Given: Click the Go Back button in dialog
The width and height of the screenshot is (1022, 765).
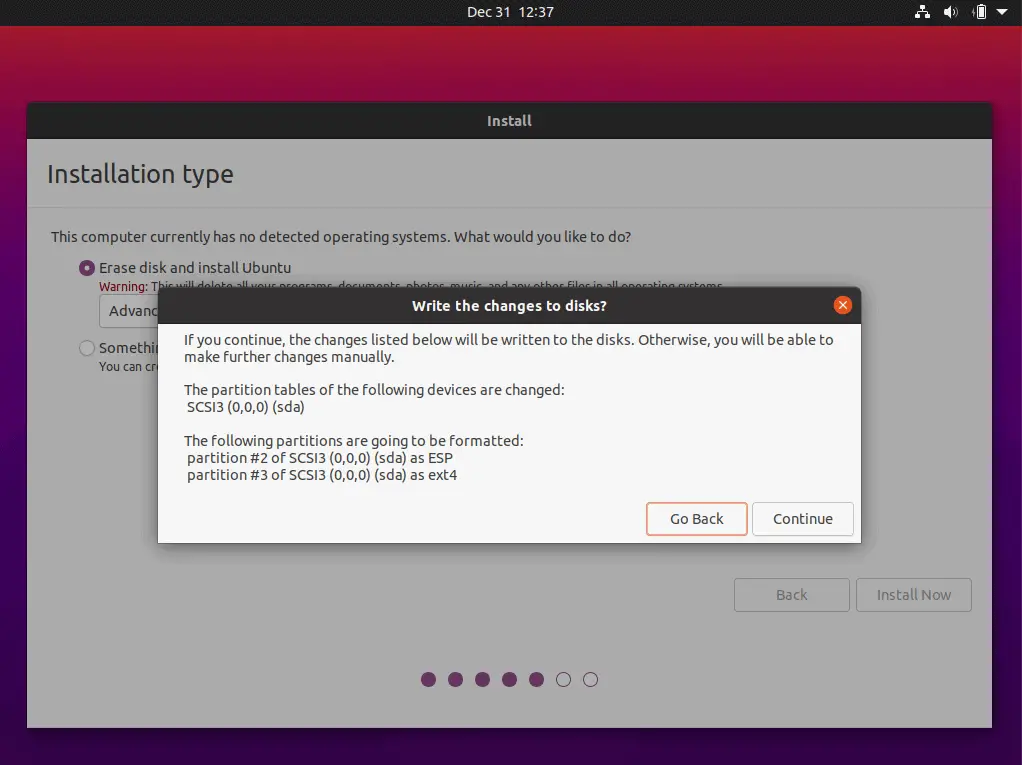Looking at the screenshot, I should coord(696,519).
